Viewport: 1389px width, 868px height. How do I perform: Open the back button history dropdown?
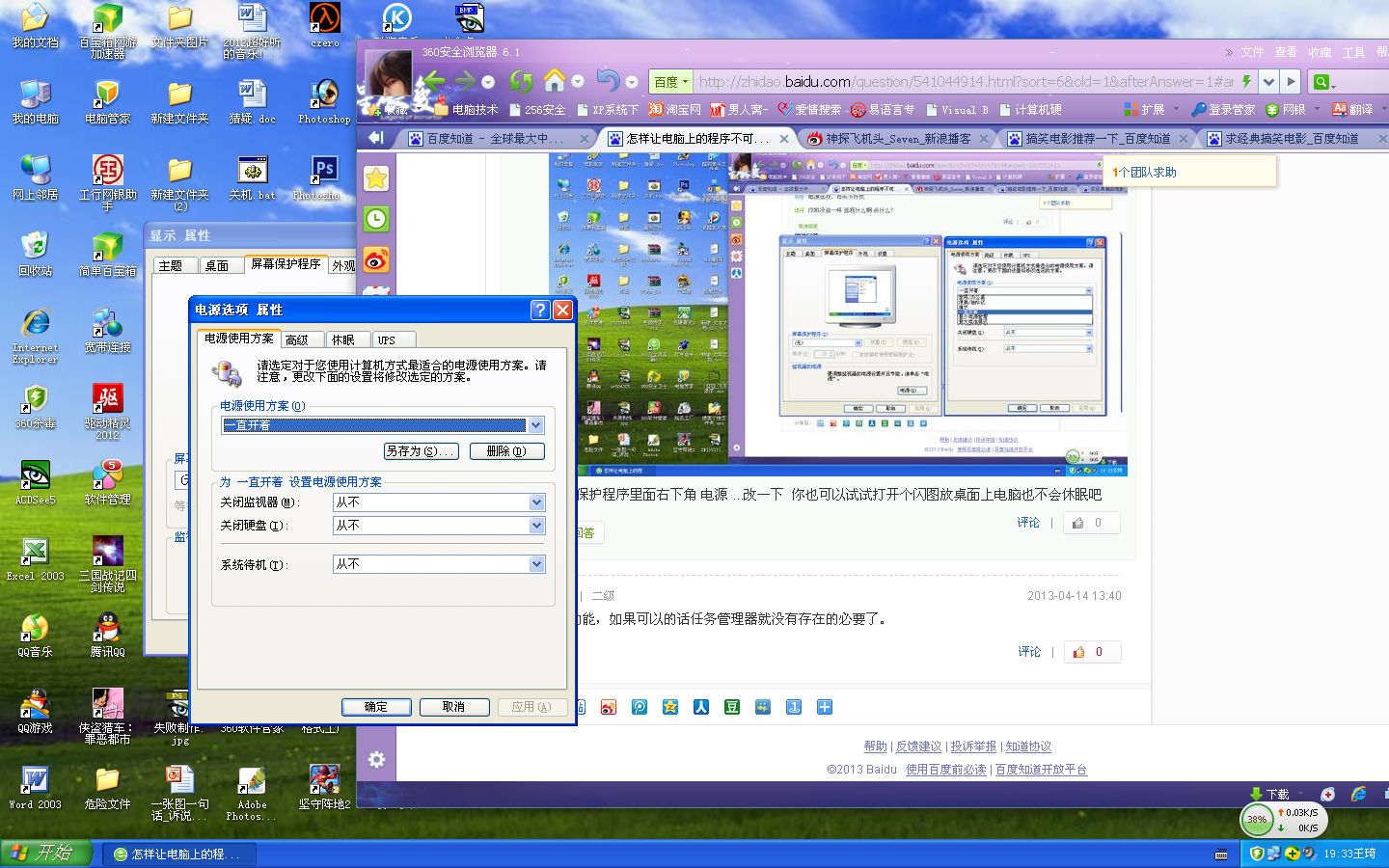[488, 82]
